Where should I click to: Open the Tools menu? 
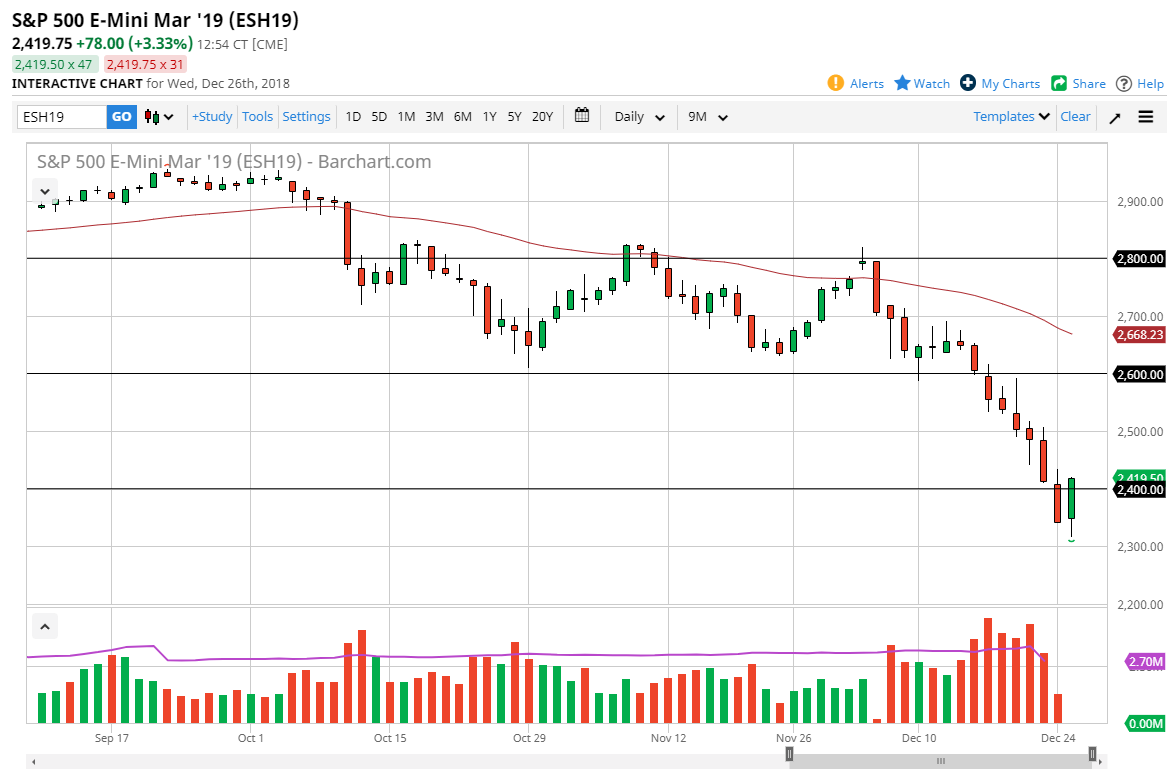pyautogui.click(x=257, y=116)
